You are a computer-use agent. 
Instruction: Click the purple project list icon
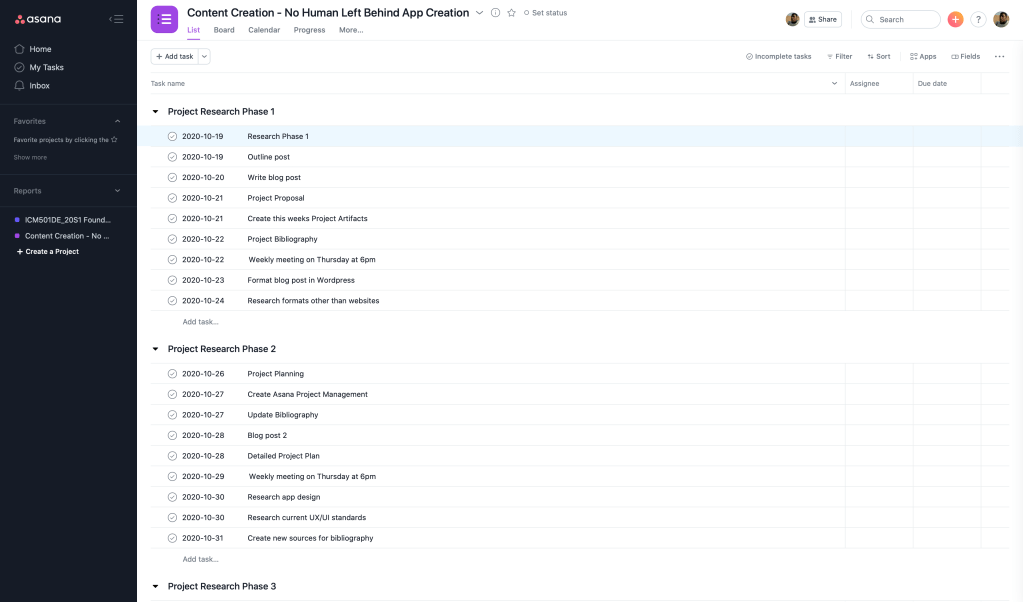point(164,19)
